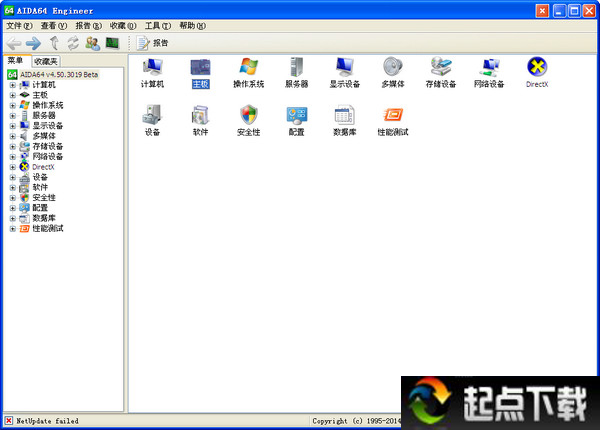Viewport: 600px width, 430px height.
Task: Open the 收藏(O) menu
Action: 123,26
